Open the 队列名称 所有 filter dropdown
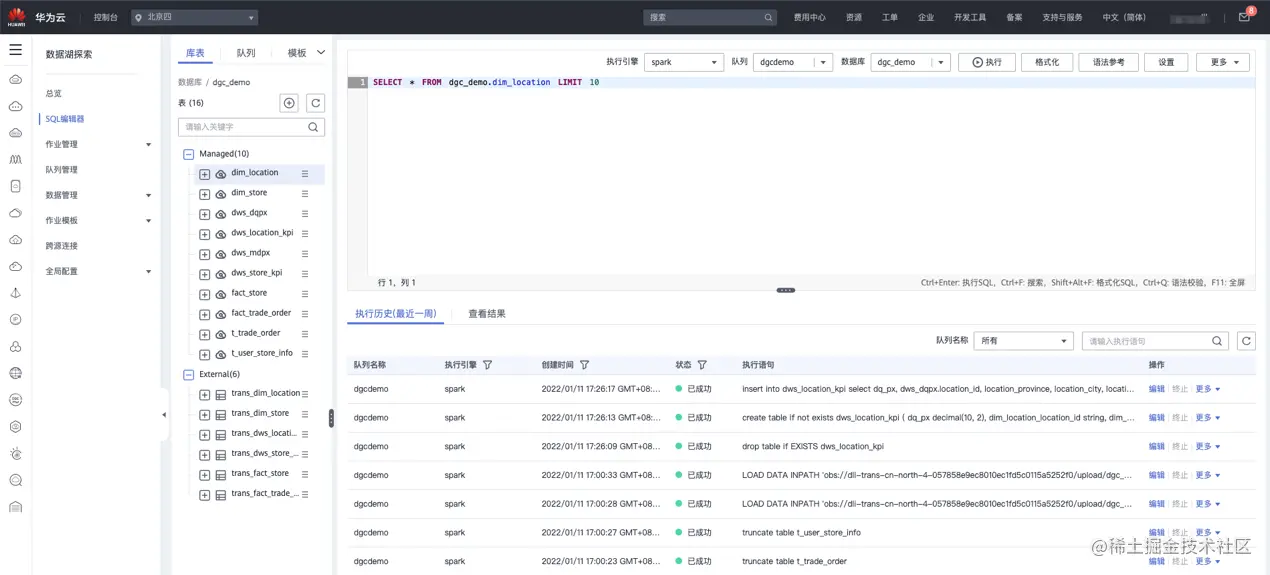 point(1023,341)
